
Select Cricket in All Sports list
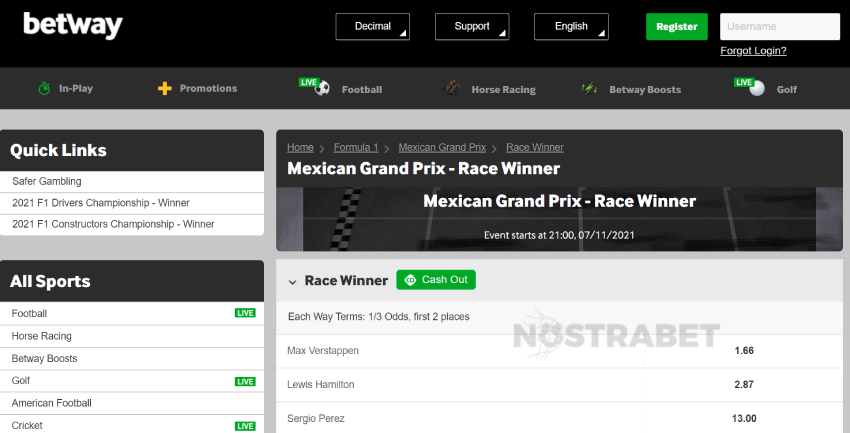132,425
